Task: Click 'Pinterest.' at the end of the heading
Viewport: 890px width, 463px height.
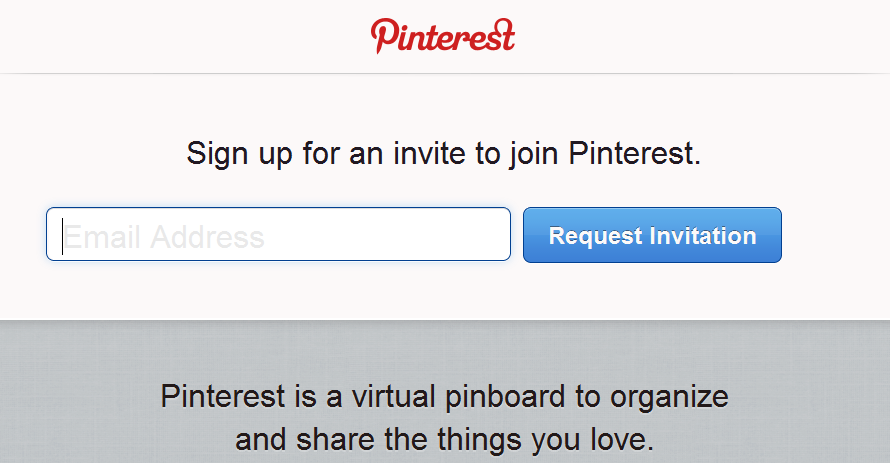Action: 635,153
